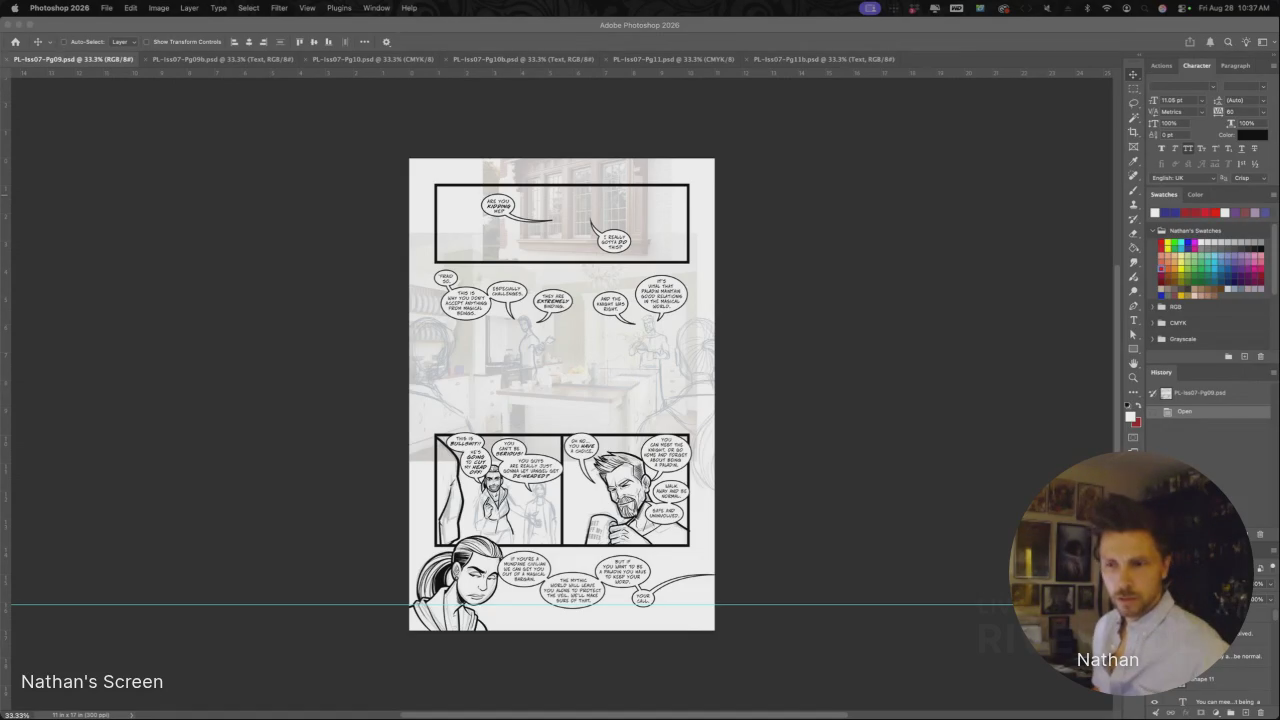
Task: Open the Filter menu
Action: (279, 8)
